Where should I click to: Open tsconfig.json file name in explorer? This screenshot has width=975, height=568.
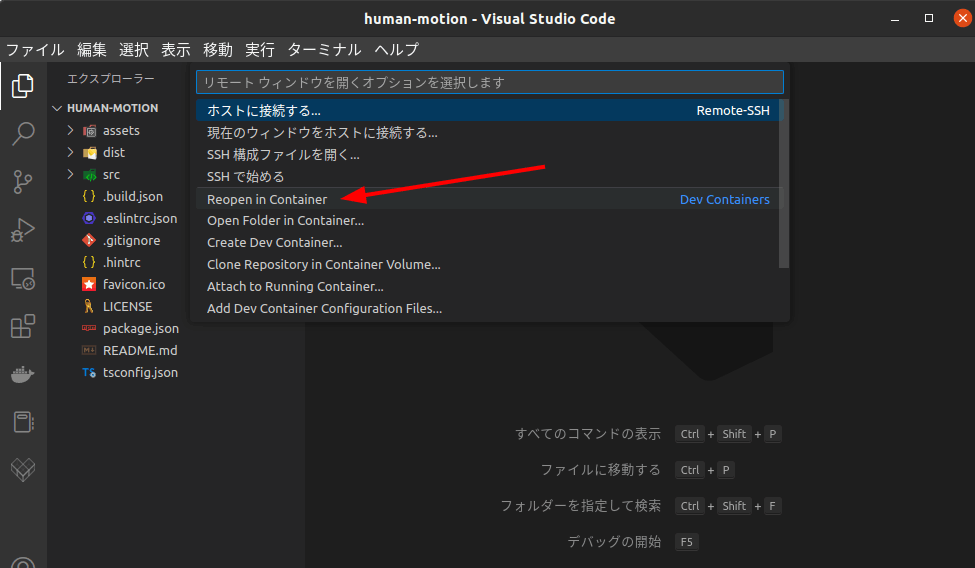(141, 373)
